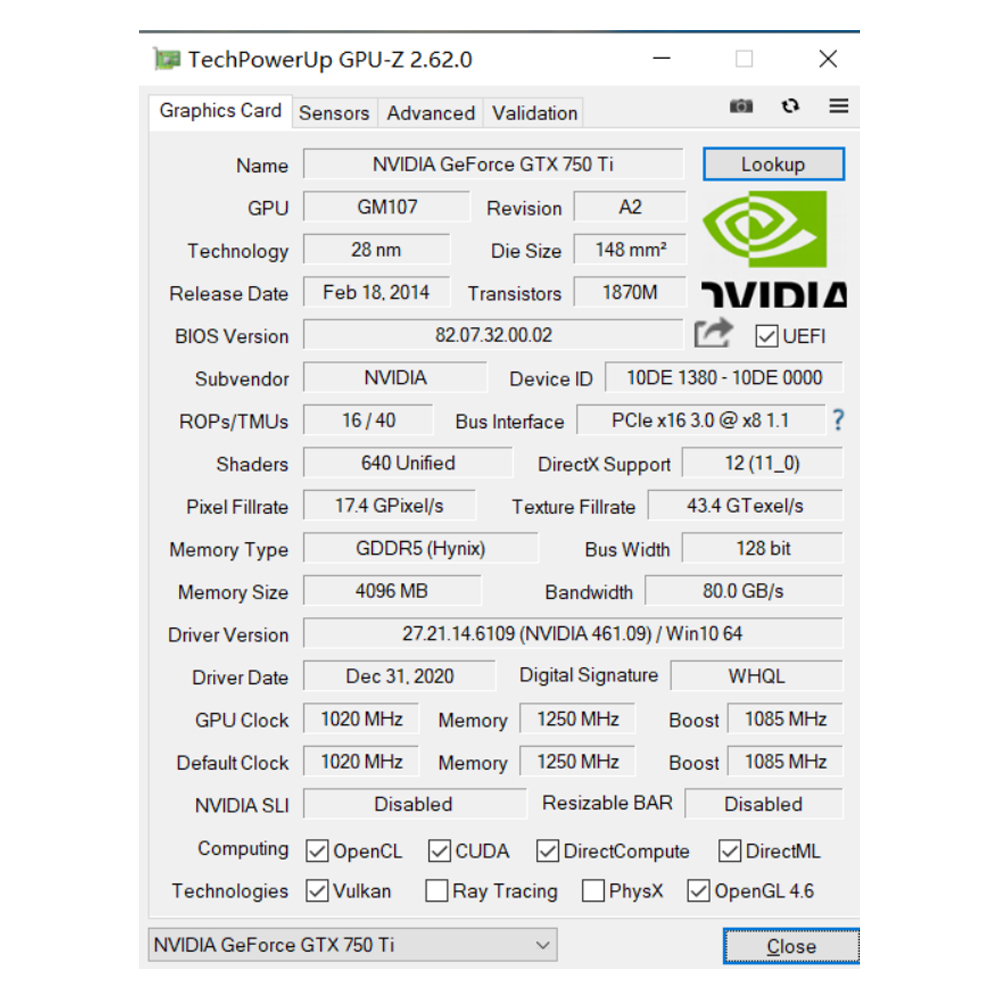
Task: Click the Resizable BAR value Disabled
Action: pos(763,804)
